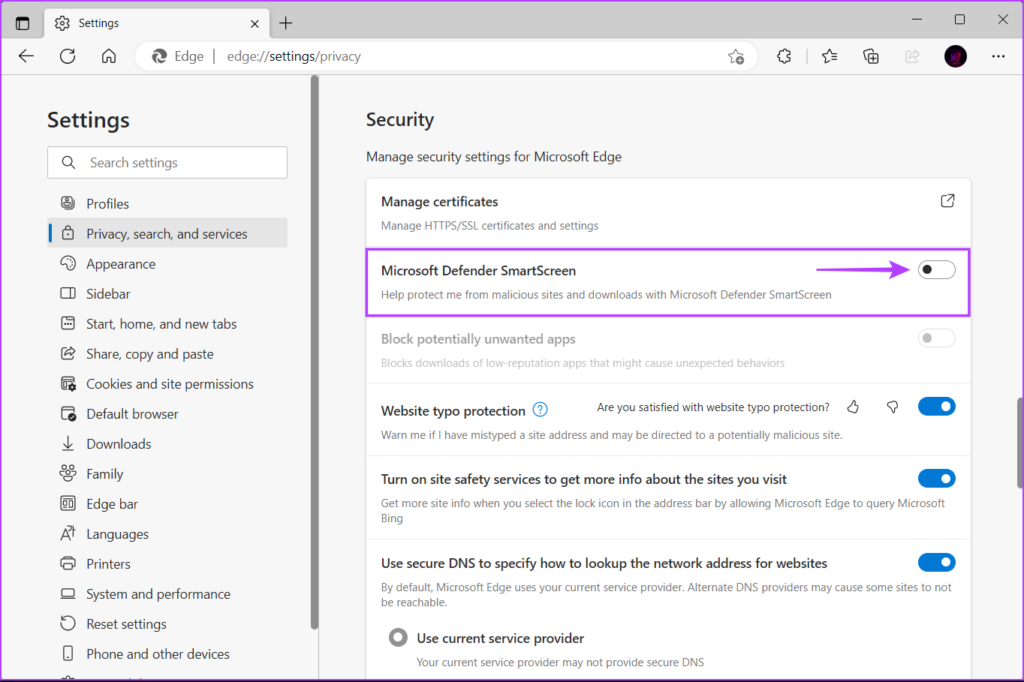Go back using the back arrow

[26, 56]
